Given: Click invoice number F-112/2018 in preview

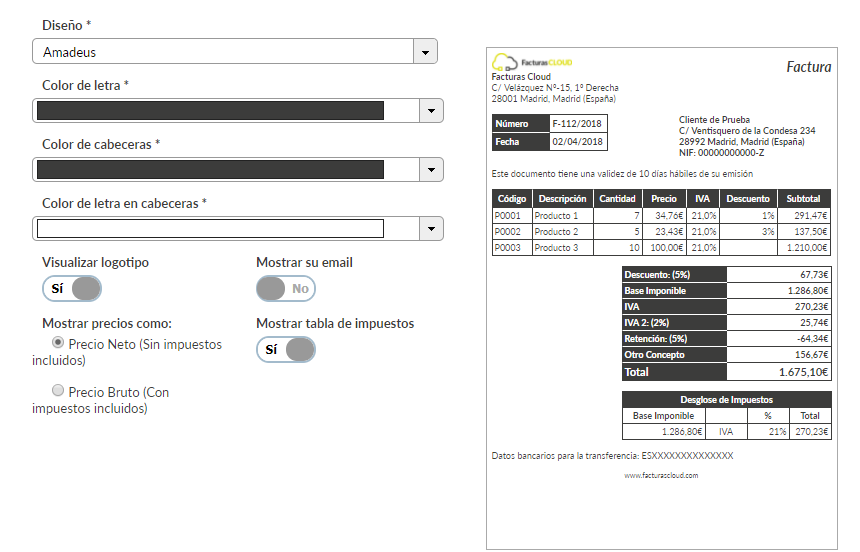Looking at the screenshot, I should [x=578, y=124].
